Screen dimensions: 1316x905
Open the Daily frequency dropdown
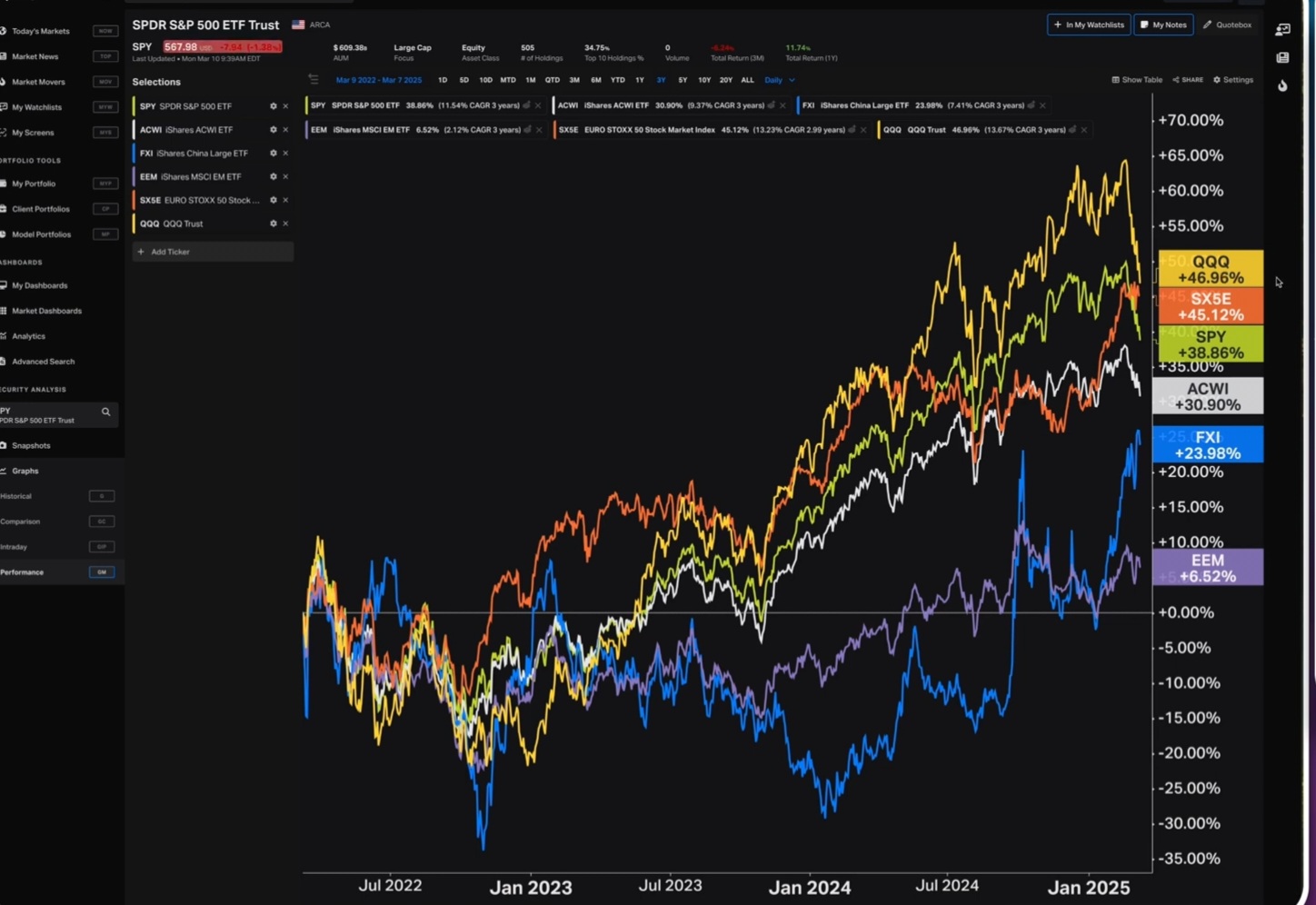pyautogui.click(x=779, y=80)
